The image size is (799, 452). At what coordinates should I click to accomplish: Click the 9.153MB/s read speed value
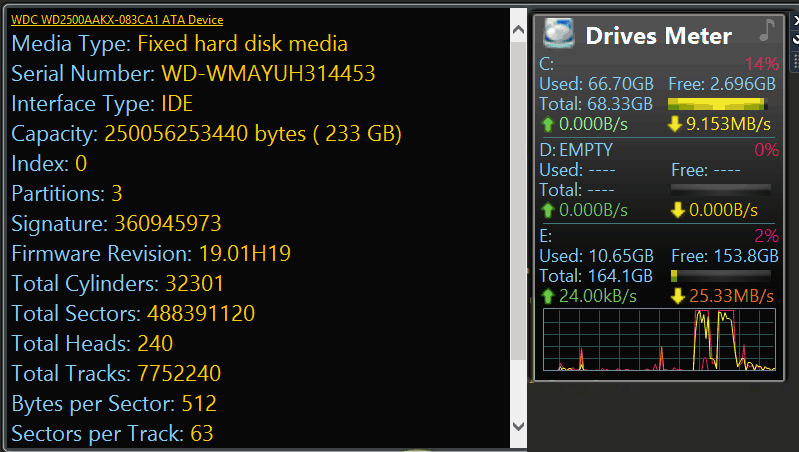[x=728, y=124]
